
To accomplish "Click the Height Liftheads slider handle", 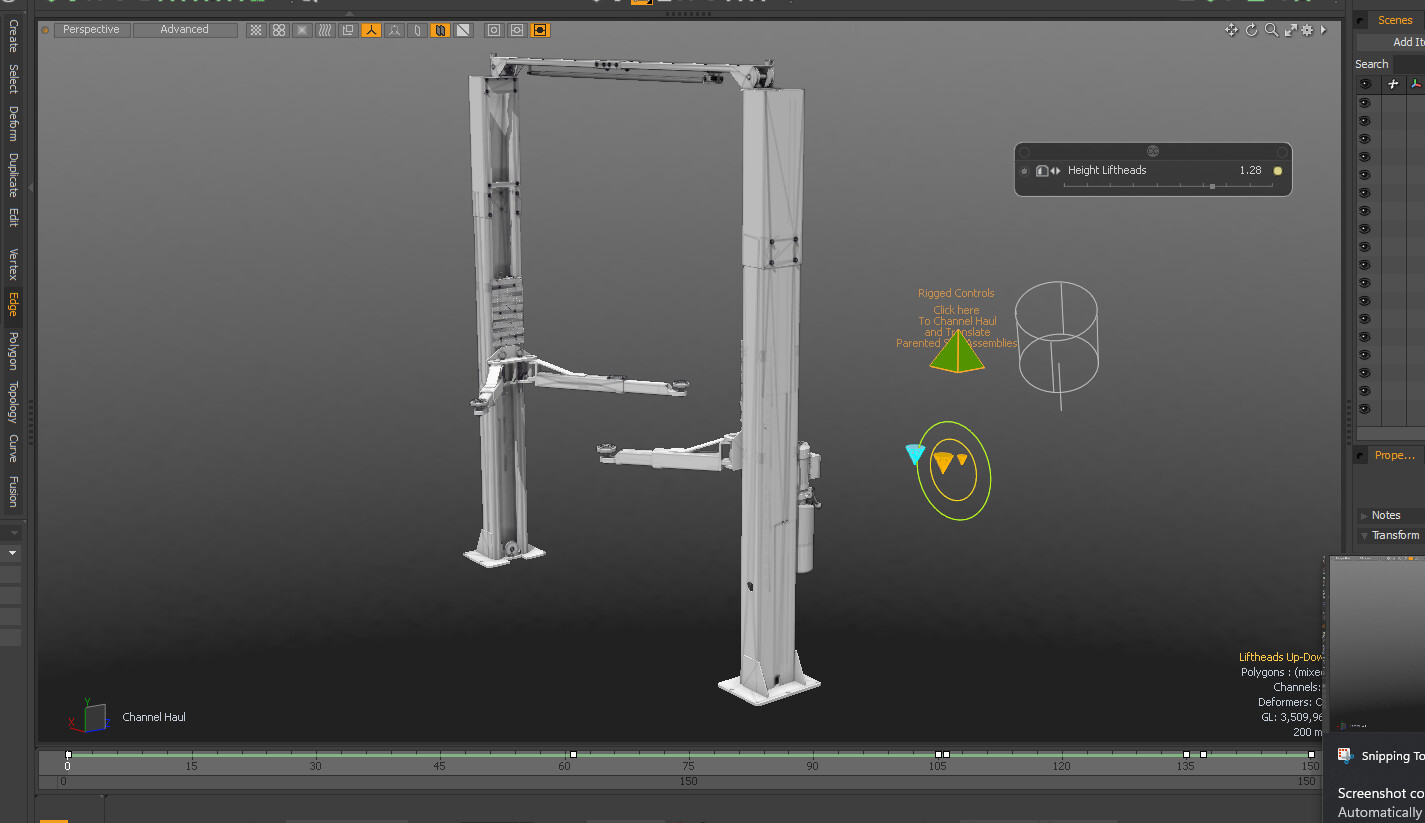I will pyautogui.click(x=1212, y=186).
